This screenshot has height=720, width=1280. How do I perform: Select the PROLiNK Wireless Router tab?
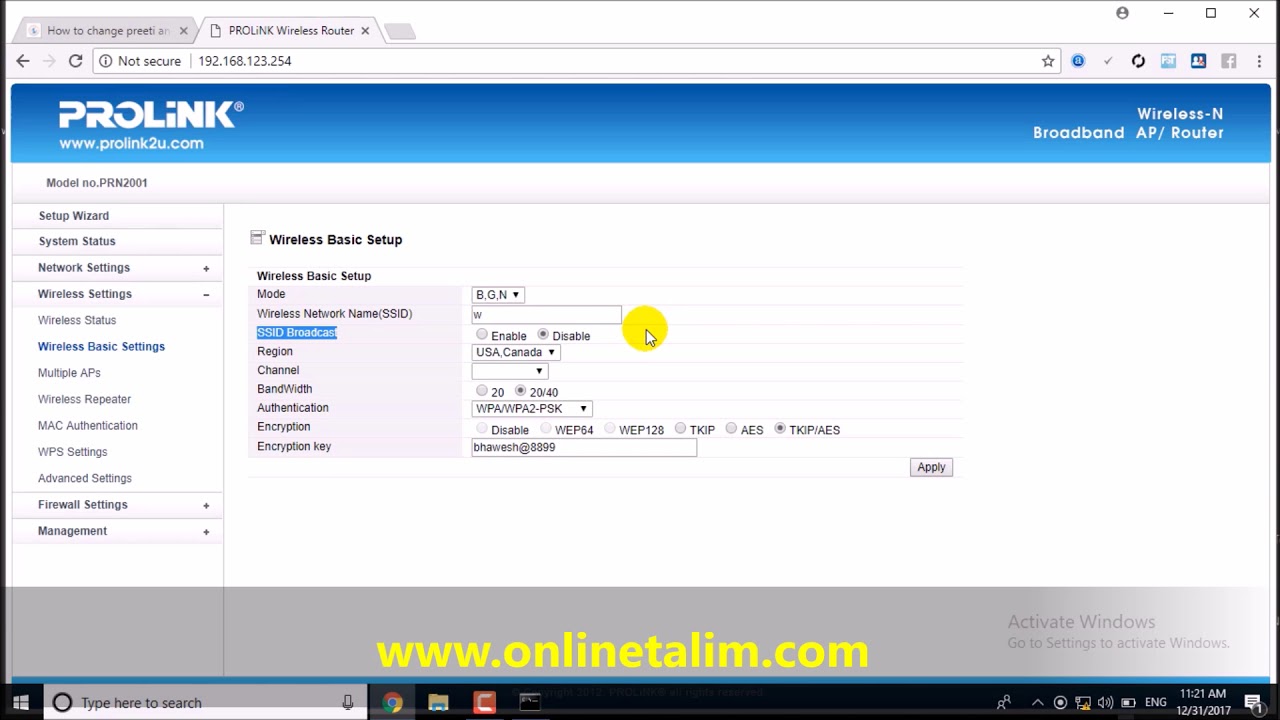pos(291,31)
